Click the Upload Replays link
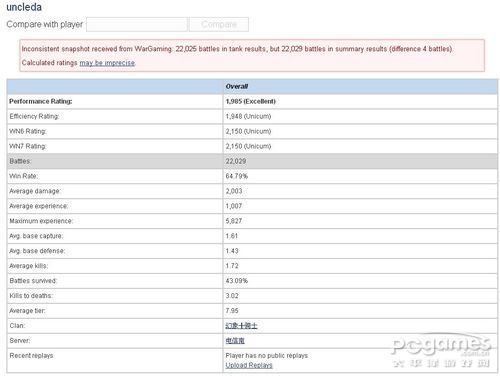Screen dimensions: 500x376 (x=249, y=365)
